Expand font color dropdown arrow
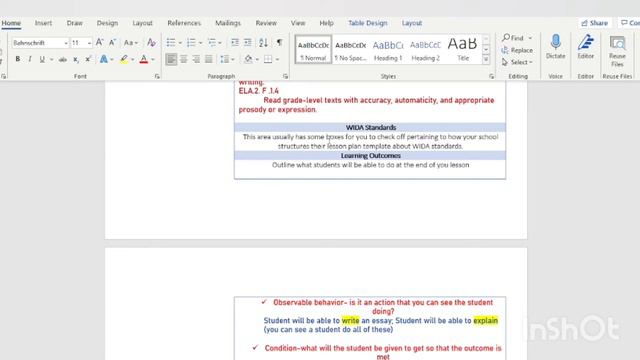Viewport: 640px width, 360px height. pyautogui.click(x=153, y=60)
